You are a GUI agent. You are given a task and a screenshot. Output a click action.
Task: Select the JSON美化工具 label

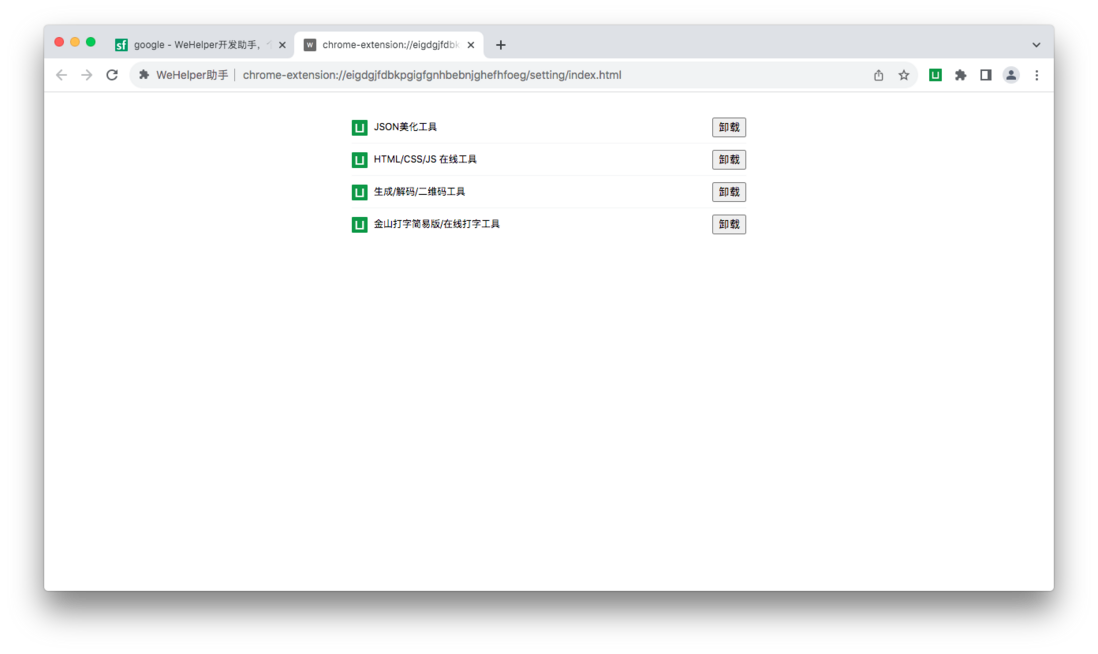(405, 127)
